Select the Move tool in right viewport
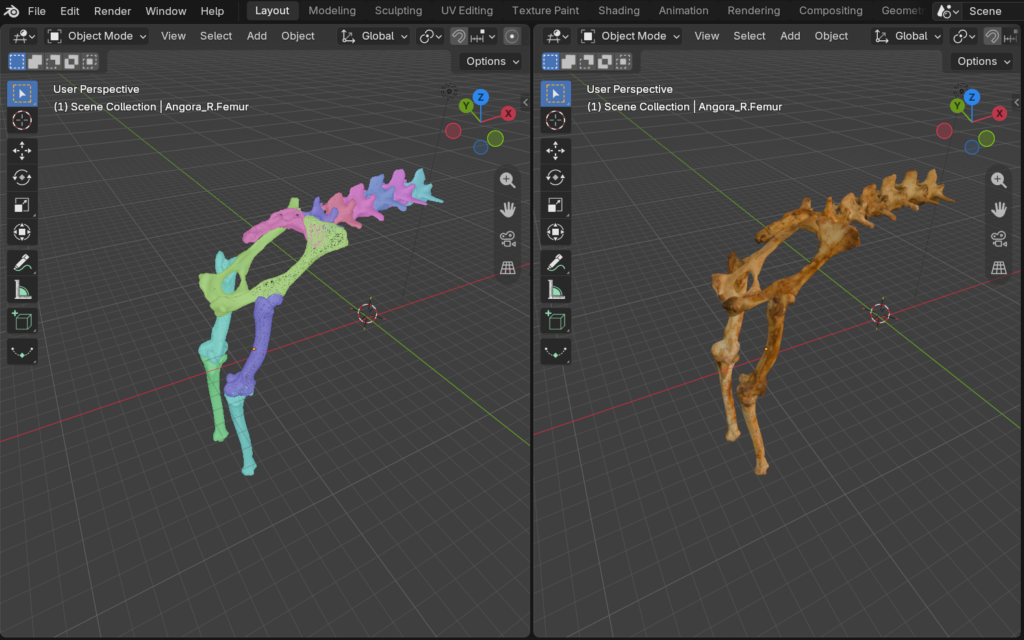 [556, 151]
